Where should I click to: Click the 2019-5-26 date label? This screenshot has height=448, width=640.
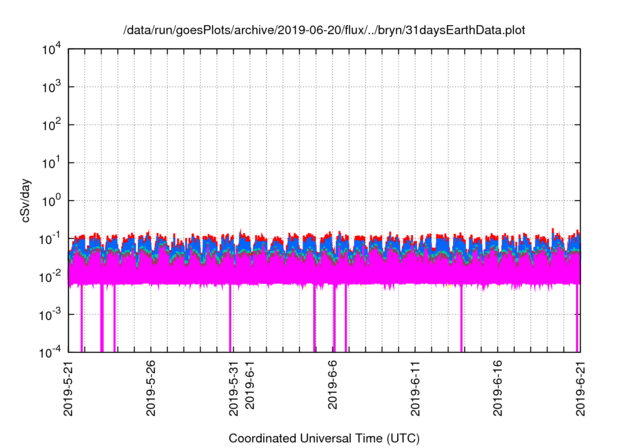(151, 388)
